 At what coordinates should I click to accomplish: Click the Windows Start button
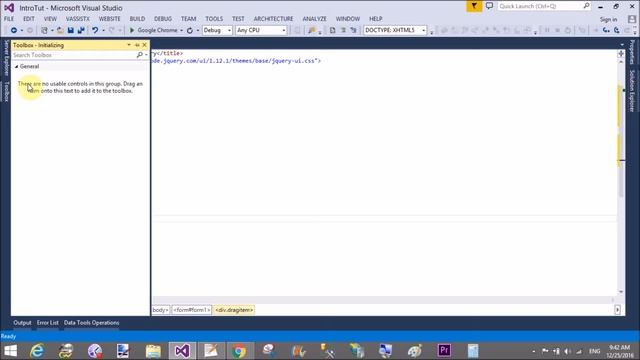click(10, 351)
